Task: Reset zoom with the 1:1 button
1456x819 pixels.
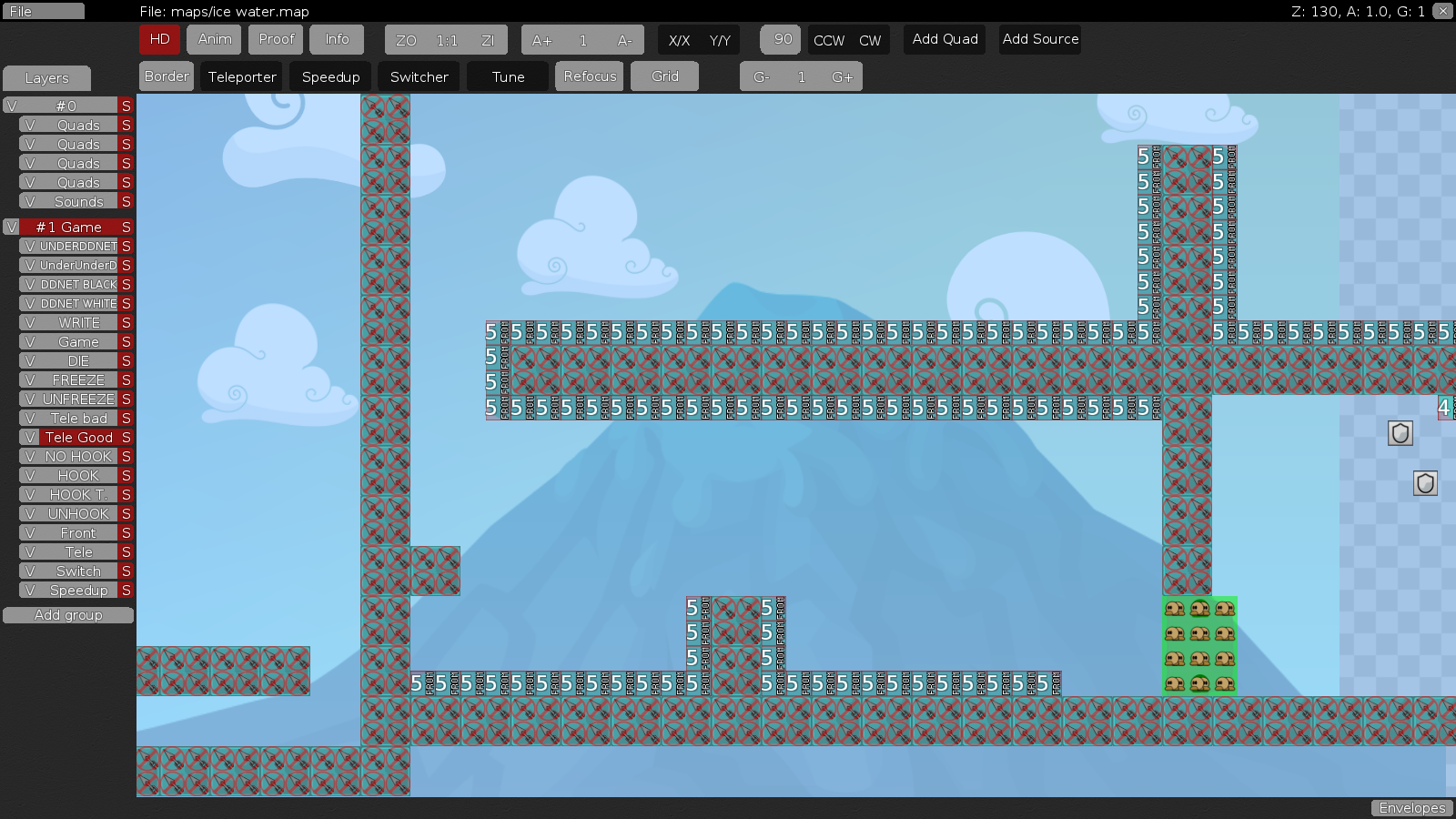Action: point(445,39)
